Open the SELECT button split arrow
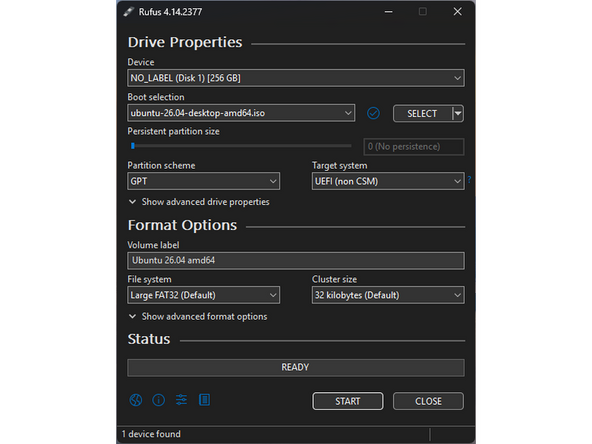Viewport: 592px width, 444px height. click(458, 113)
